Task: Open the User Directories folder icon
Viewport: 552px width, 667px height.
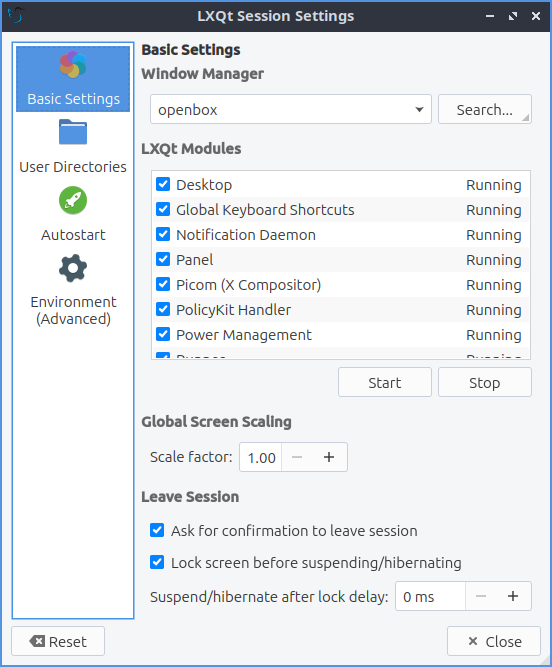Action: click(x=73, y=132)
